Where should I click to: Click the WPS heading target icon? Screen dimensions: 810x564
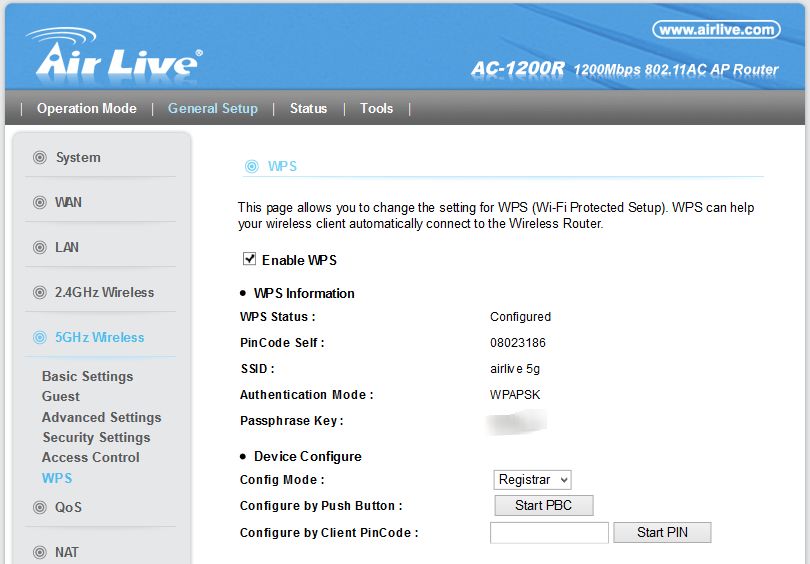click(x=252, y=166)
